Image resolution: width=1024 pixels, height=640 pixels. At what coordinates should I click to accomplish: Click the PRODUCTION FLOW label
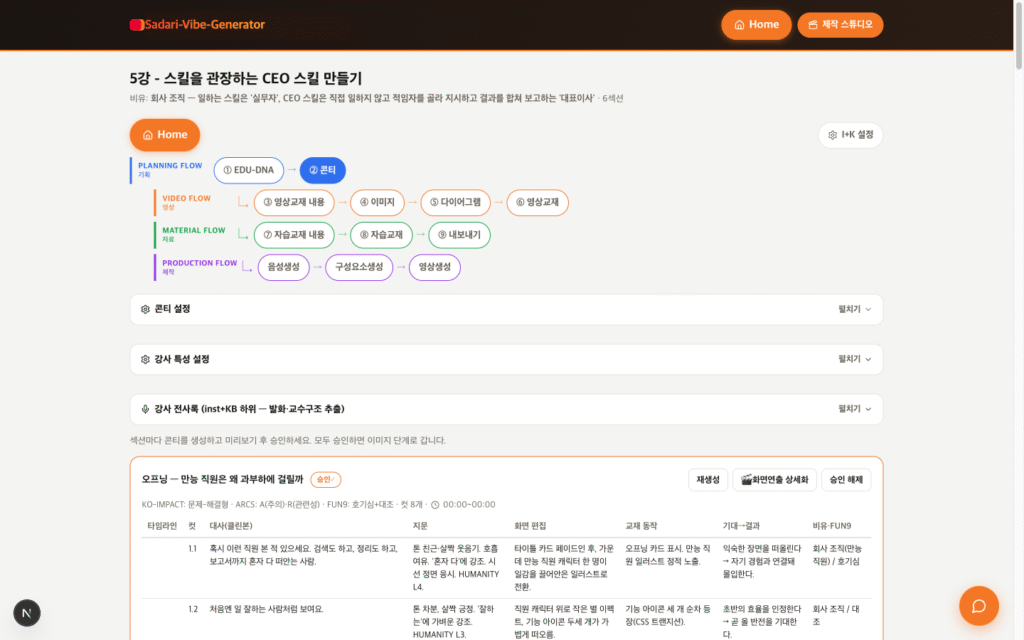(199, 263)
